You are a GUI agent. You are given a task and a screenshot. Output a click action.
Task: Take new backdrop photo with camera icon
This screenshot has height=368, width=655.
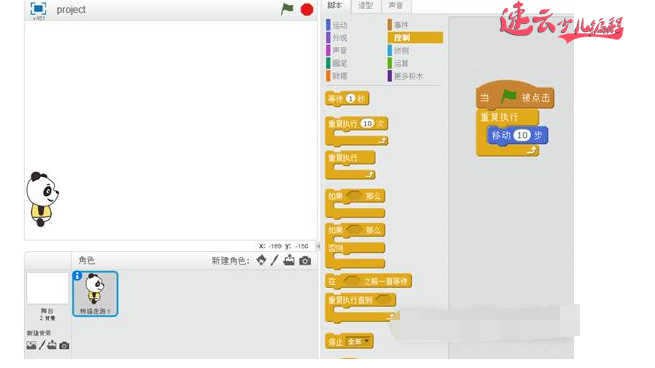pos(64,345)
